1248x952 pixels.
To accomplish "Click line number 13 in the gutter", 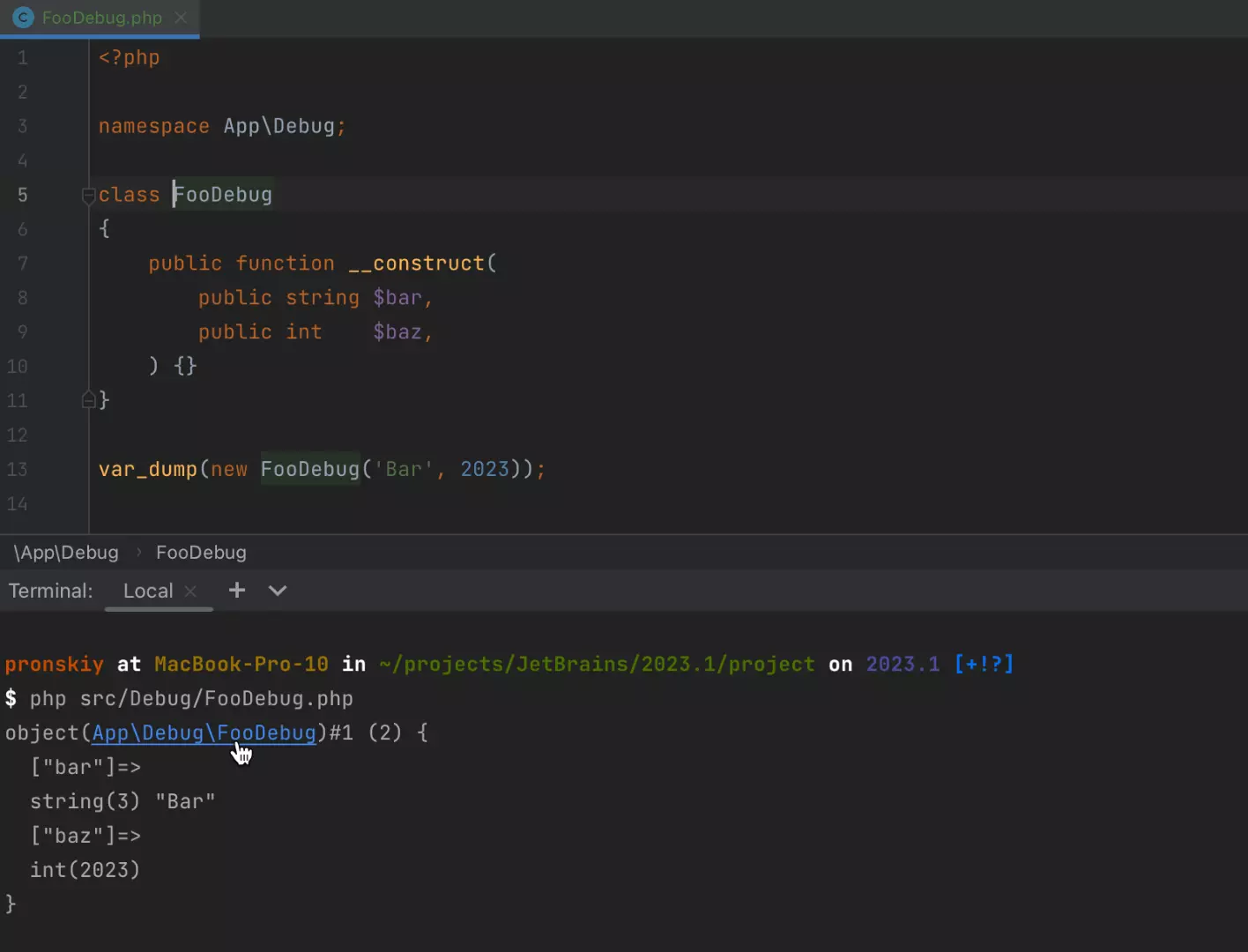I will point(18,469).
